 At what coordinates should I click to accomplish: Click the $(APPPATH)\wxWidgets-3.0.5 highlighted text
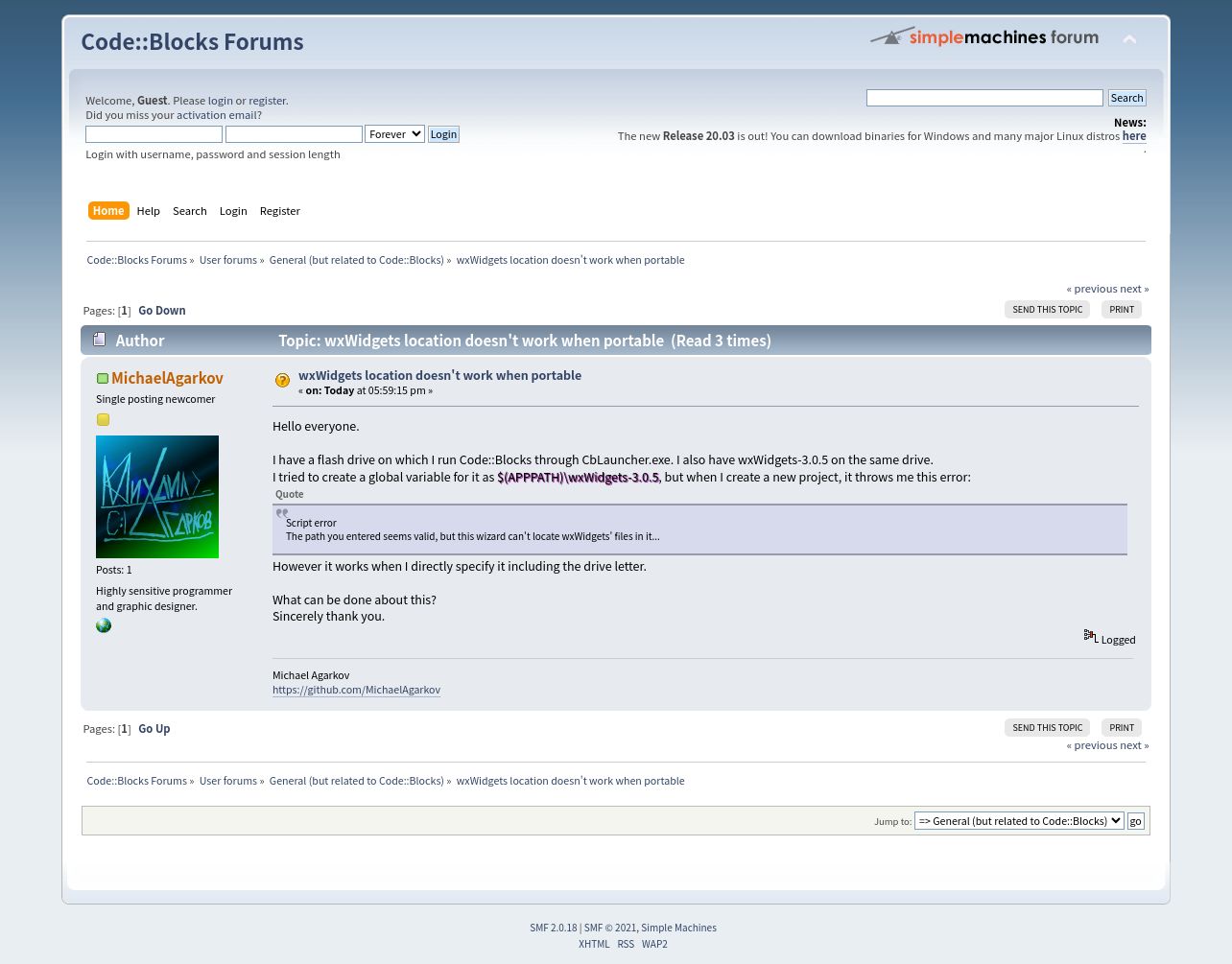578,477
